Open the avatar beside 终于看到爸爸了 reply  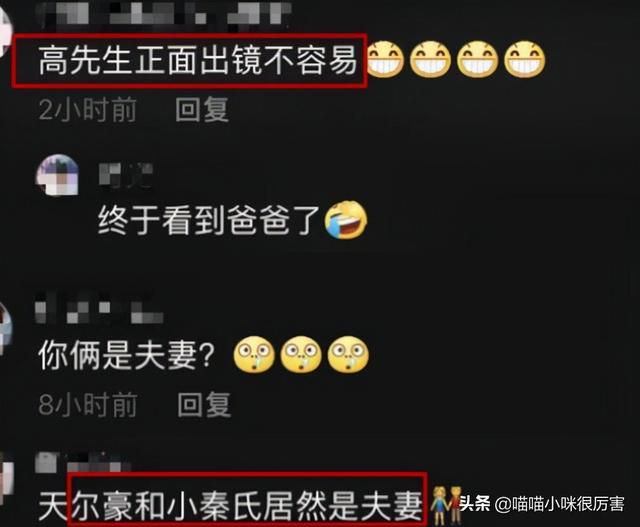pos(58,175)
